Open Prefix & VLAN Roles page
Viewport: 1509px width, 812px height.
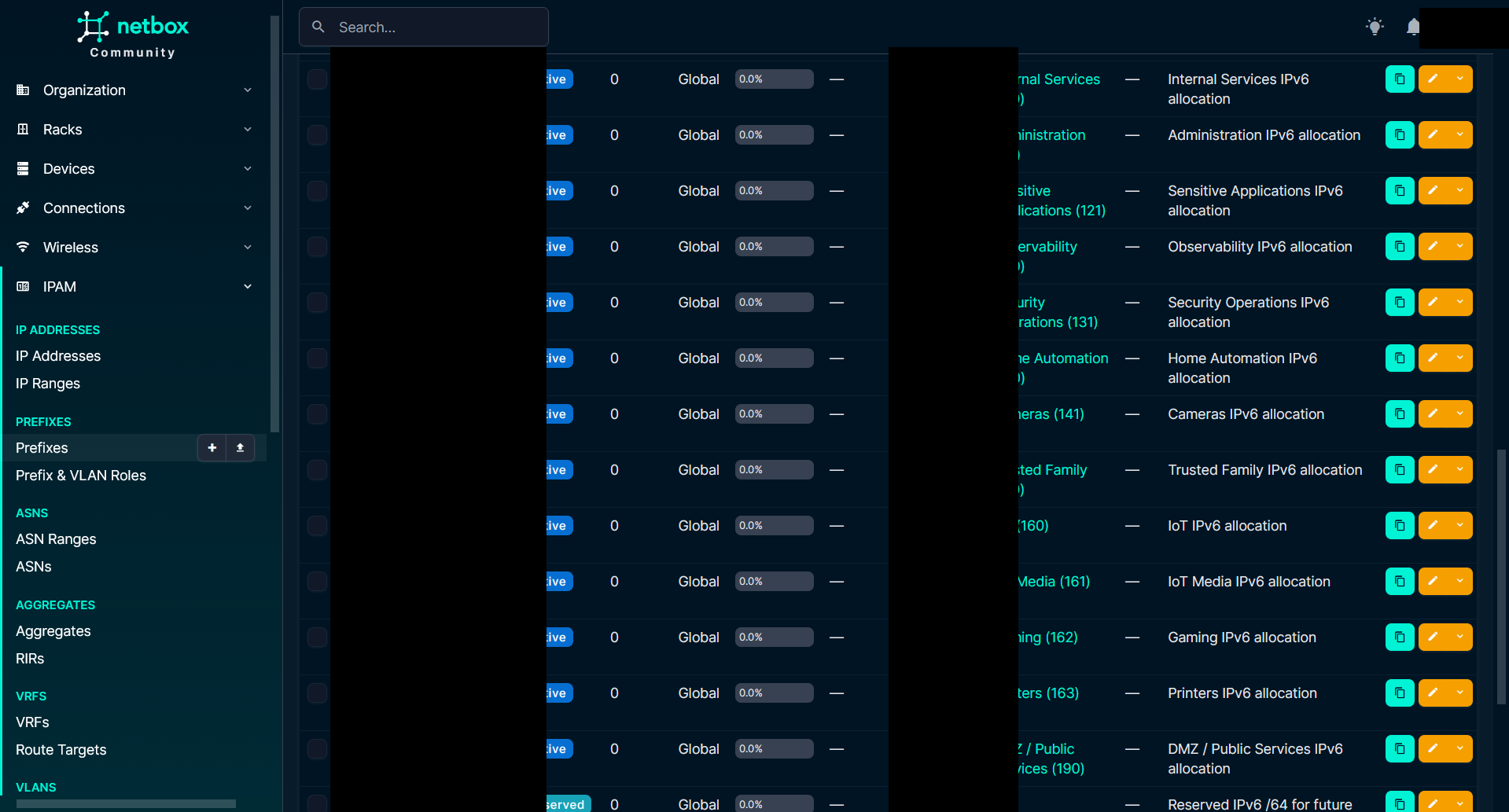coord(81,476)
